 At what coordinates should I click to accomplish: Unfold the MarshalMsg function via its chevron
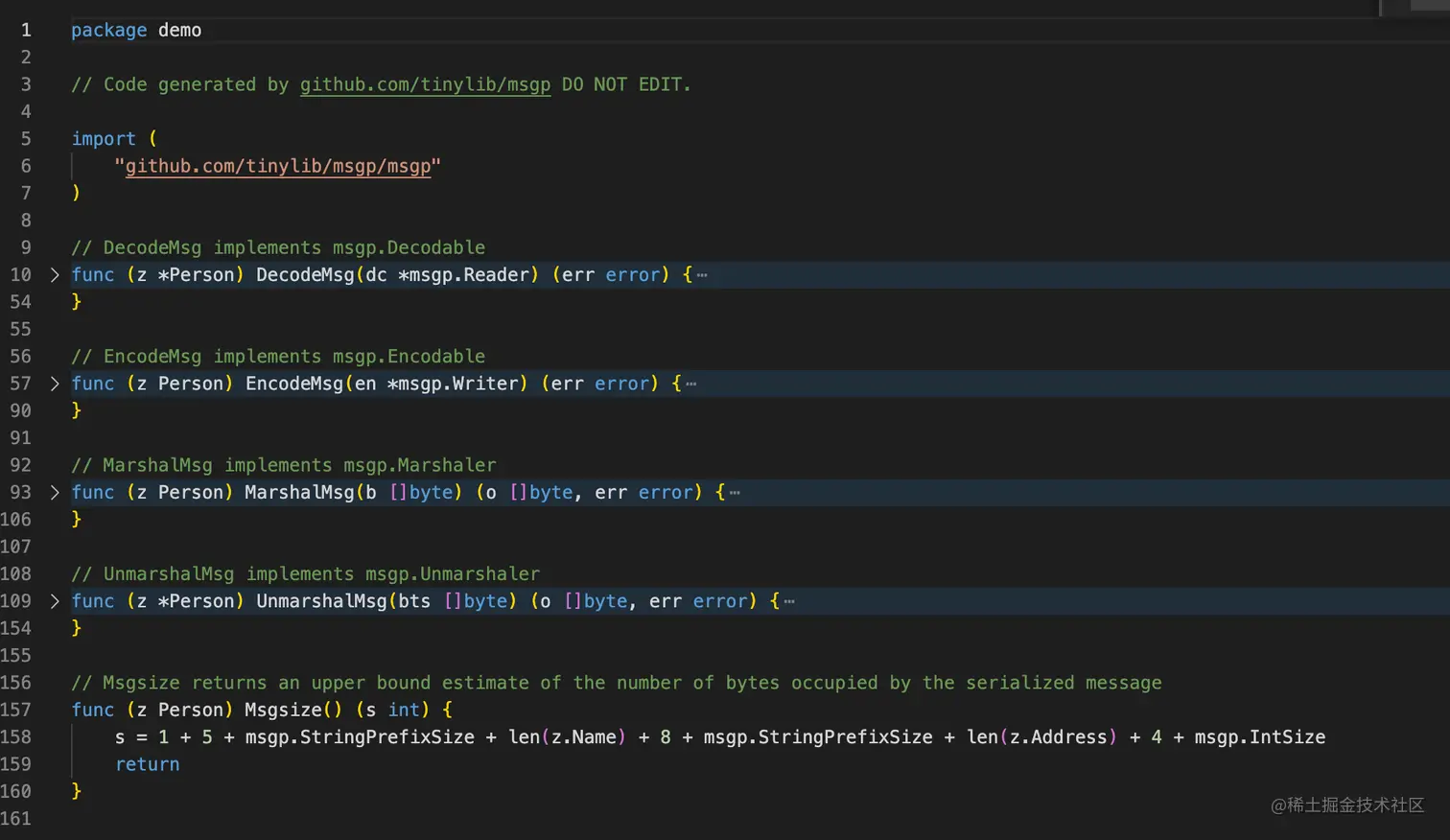click(55, 492)
